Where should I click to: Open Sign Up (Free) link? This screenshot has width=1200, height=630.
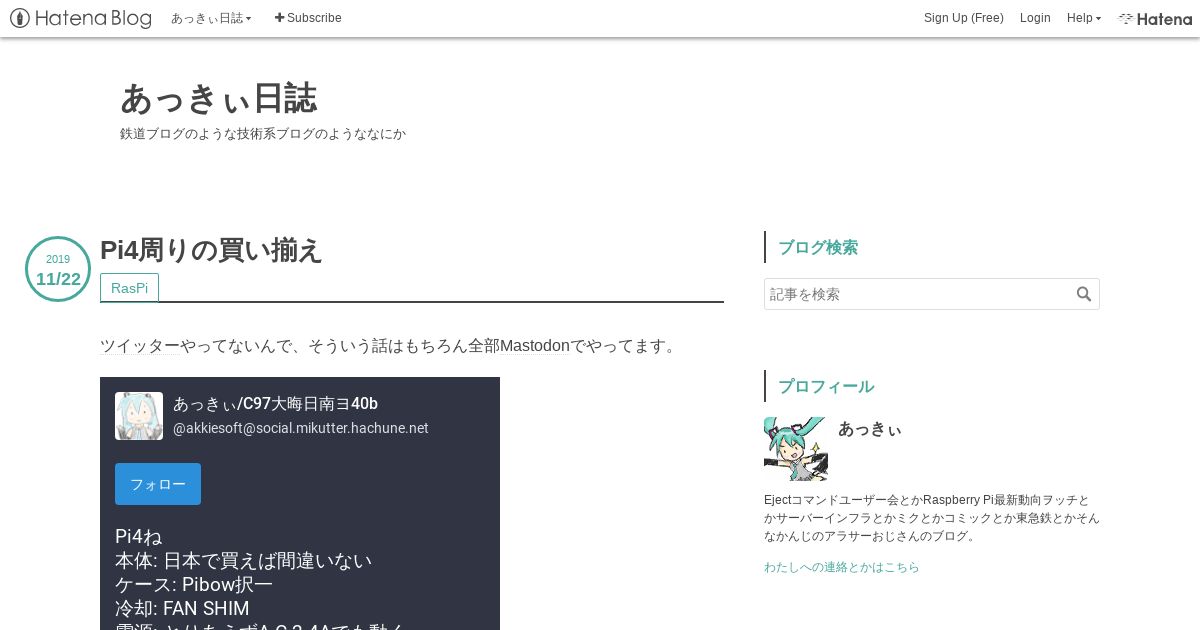pos(964,18)
